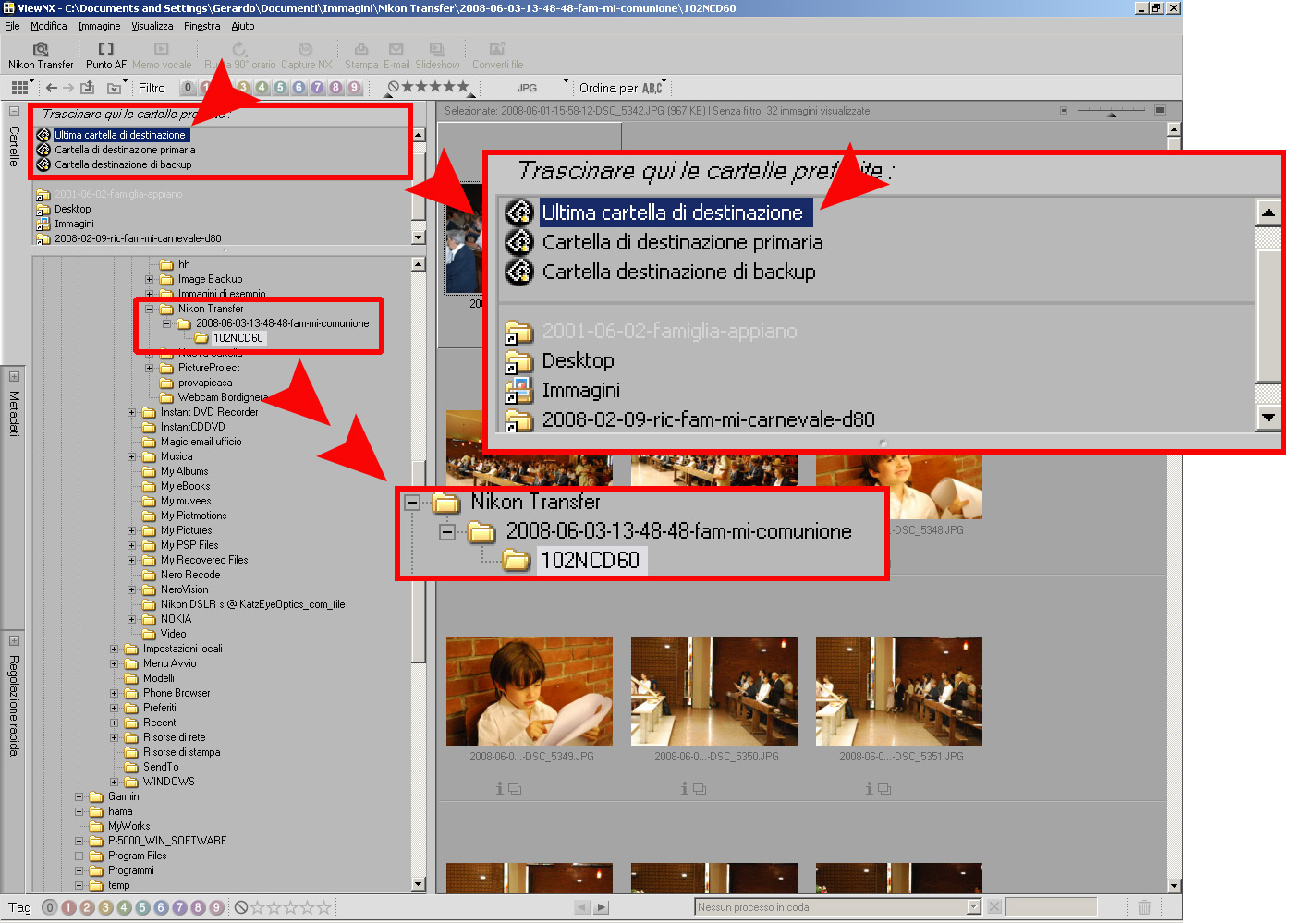The height and width of the screenshot is (923, 1316).
Task: Select Ultima cartella di destinazione favorite
Action: (120, 135)
